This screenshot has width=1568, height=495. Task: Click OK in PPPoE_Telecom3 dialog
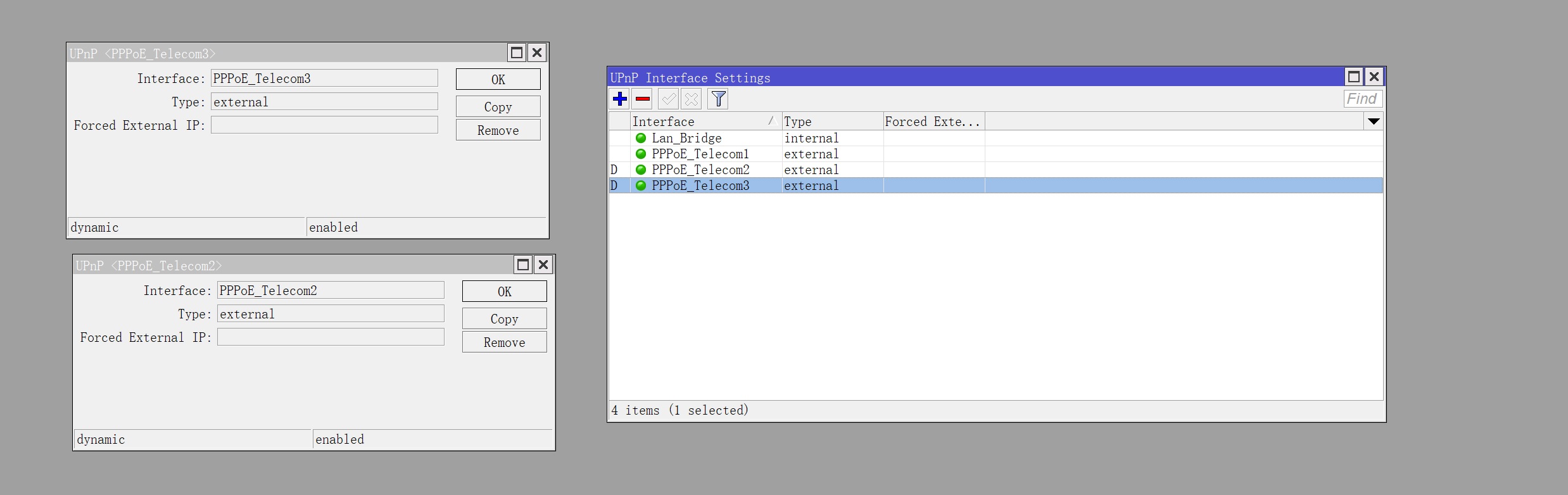pyautogui.click(x=498, y=79)
